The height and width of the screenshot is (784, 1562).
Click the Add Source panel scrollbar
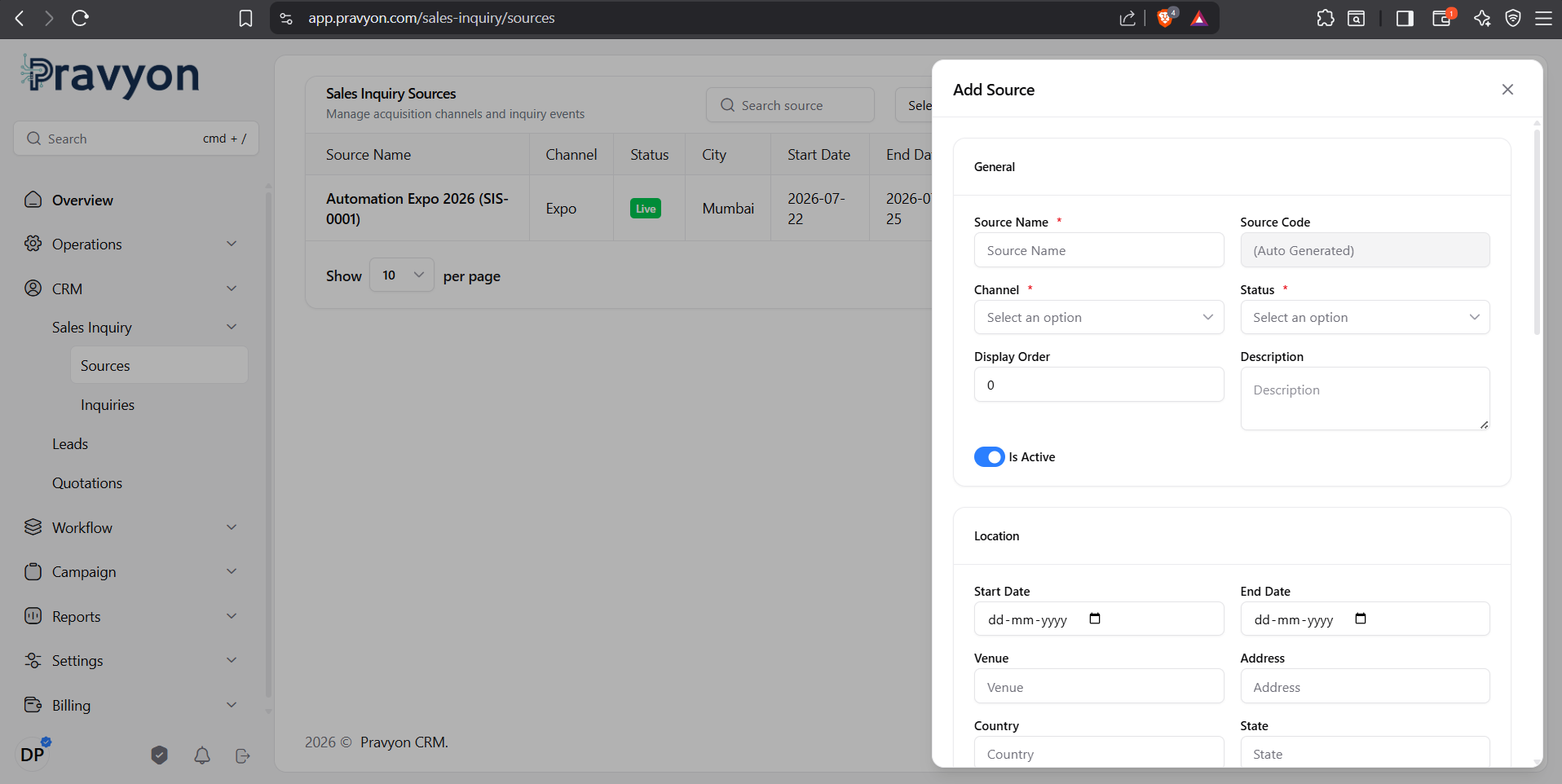tap(1537, 231)
